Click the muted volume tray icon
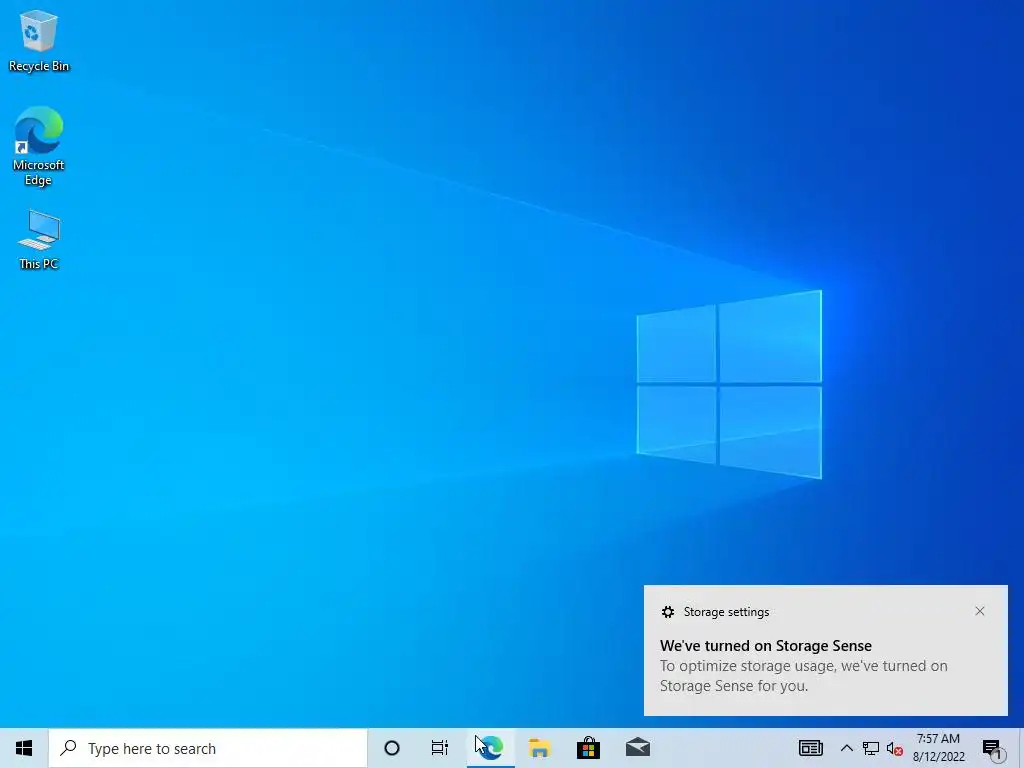 pos(895,748)
